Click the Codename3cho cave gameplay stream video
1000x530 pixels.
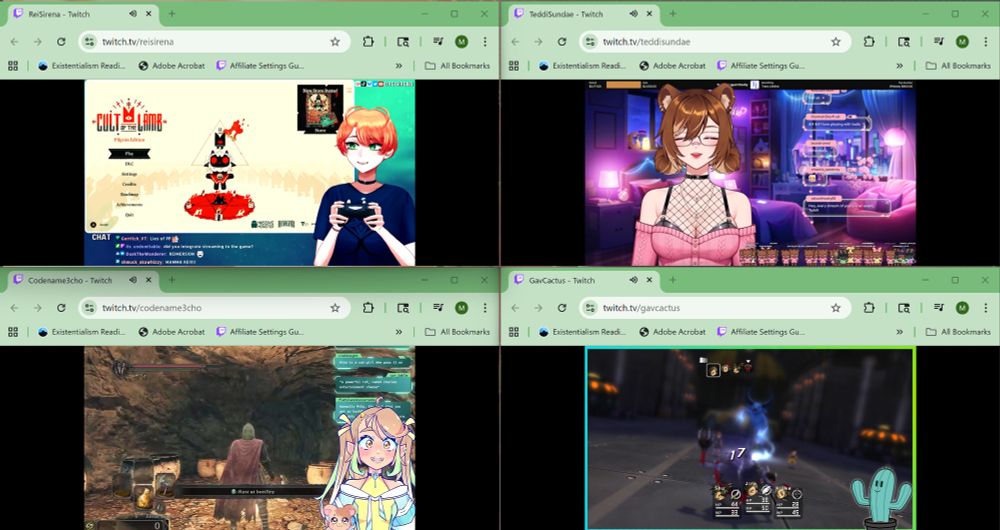coord(250,438)
